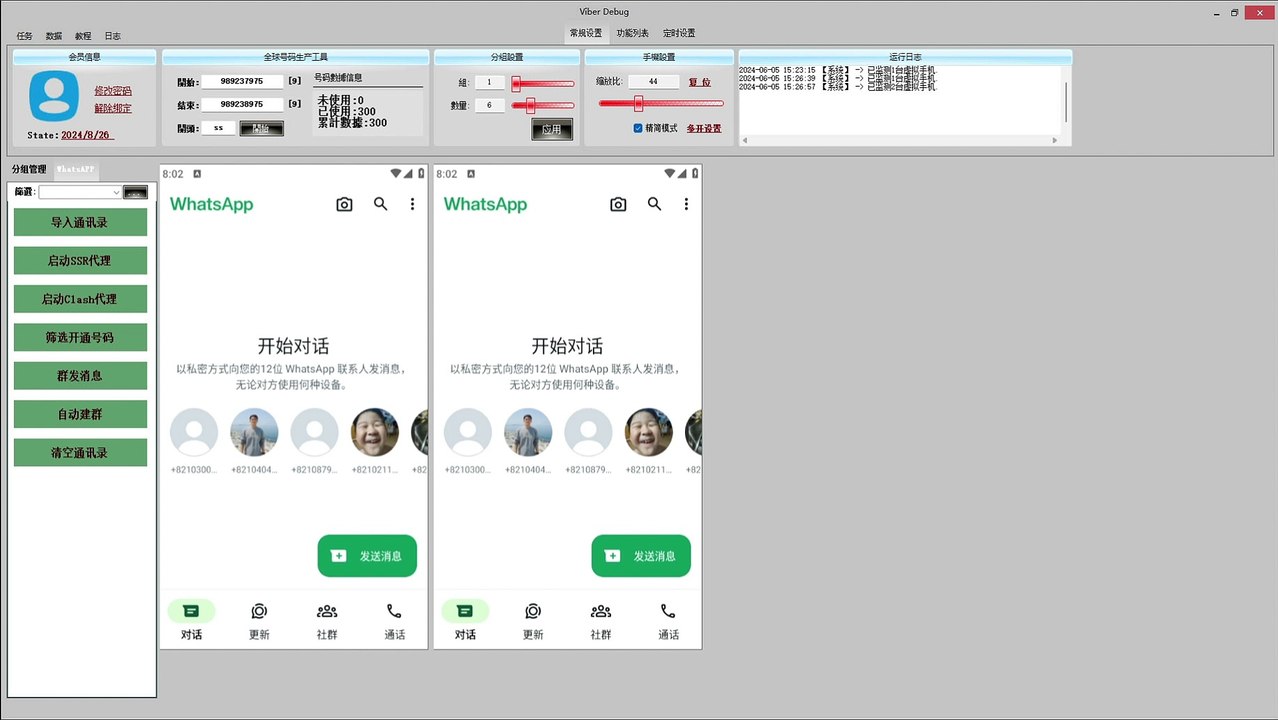Screen dimensions: 1278x720
Task: Click right arrow of log horizontal scrollbar
Action: point(1054,140)
